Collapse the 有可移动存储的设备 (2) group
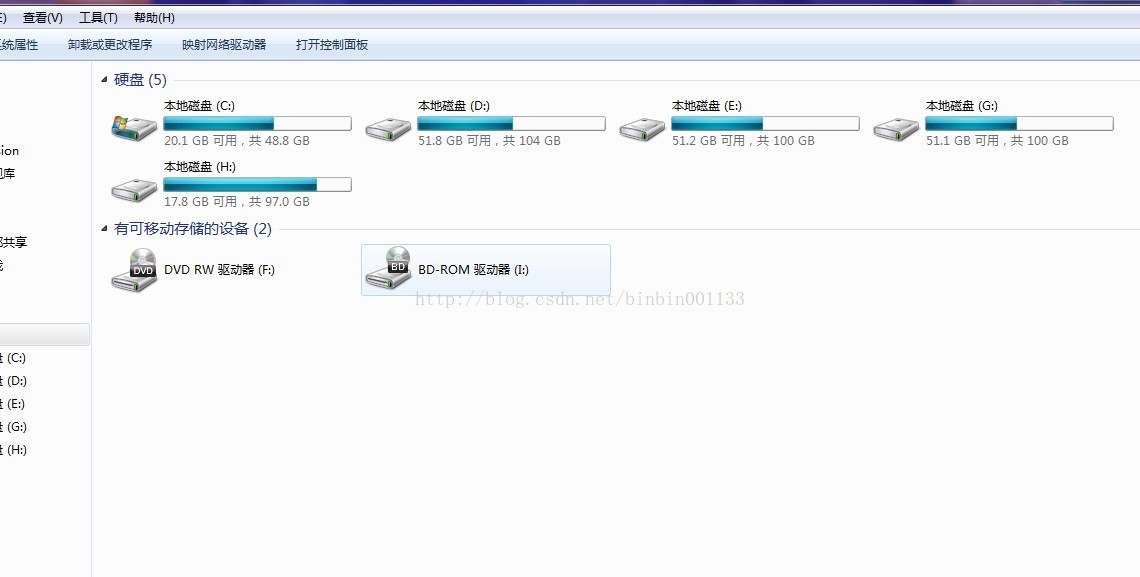This screenshot has height=577, width=1140. (x=104, y=229)
